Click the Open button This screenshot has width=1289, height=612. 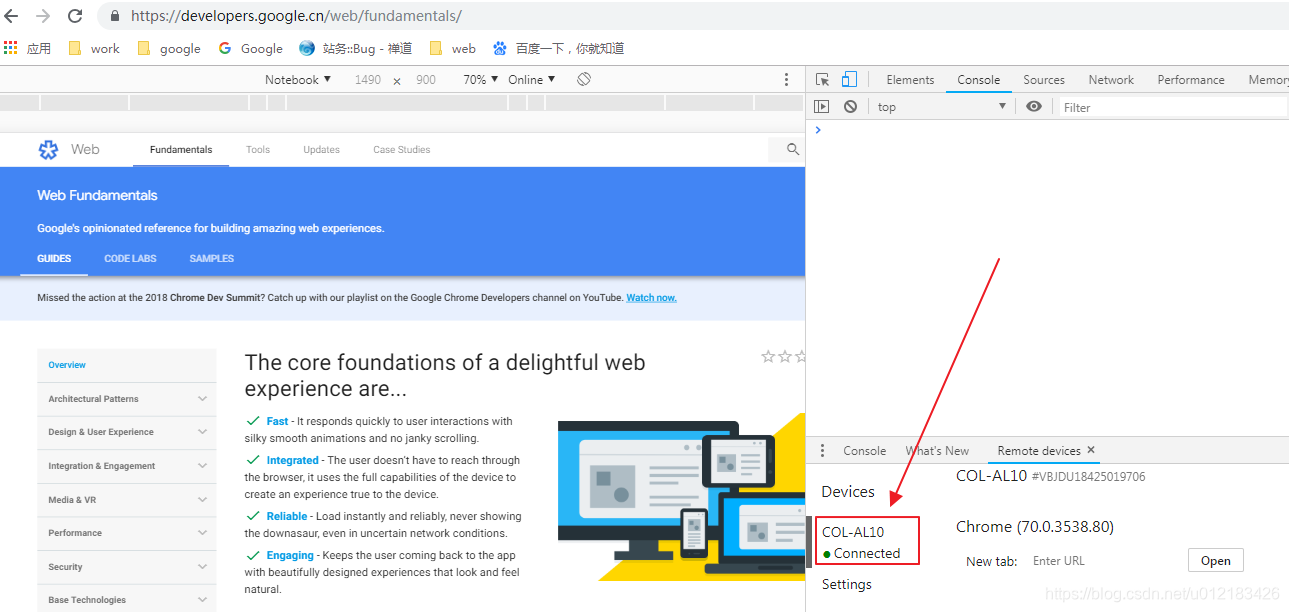click(x=1216, y=560)
